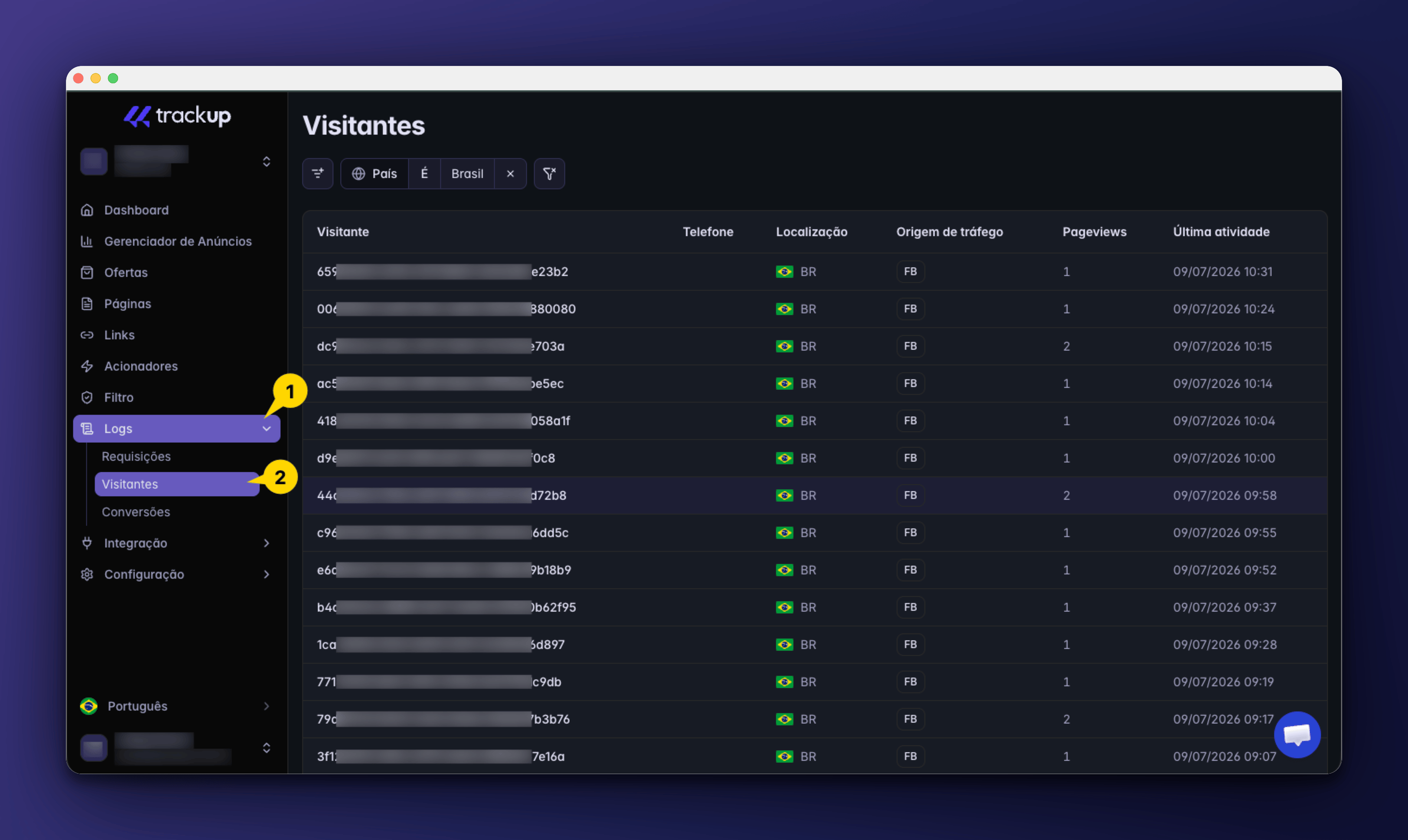Click timestamp 09/07/2026 10:31

click(x=1222, y=271)
